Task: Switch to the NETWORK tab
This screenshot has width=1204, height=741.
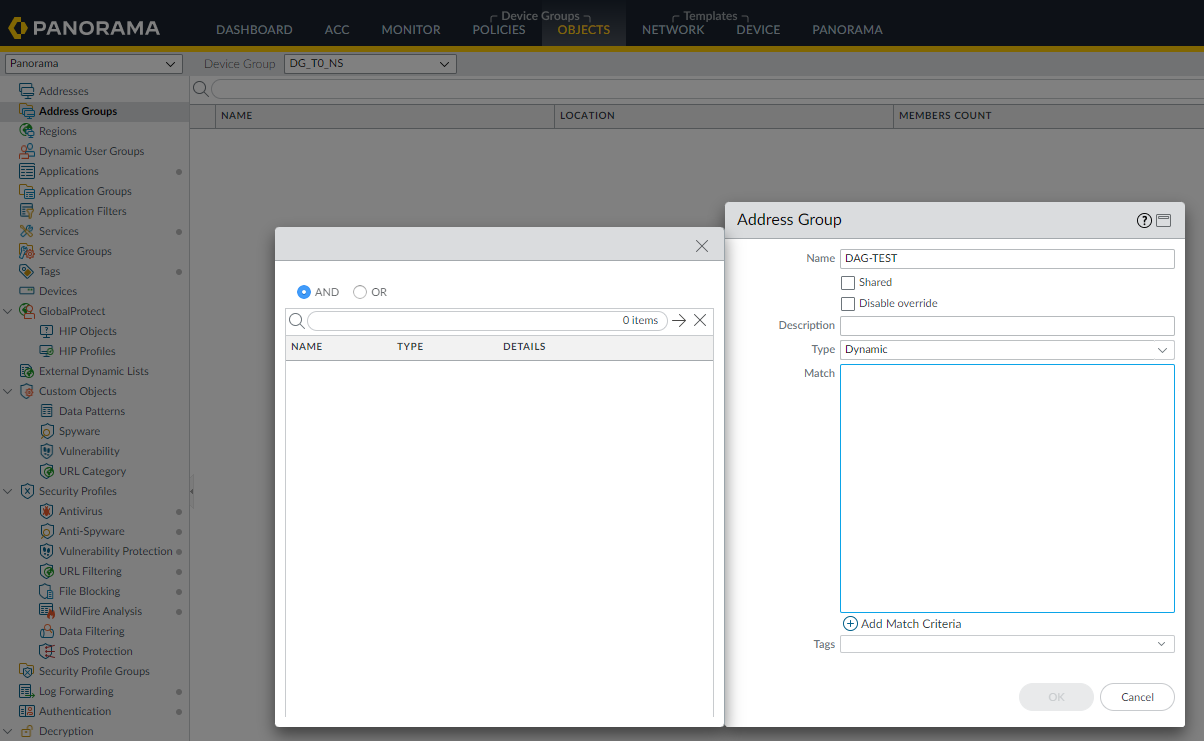Action: point(672,29)
